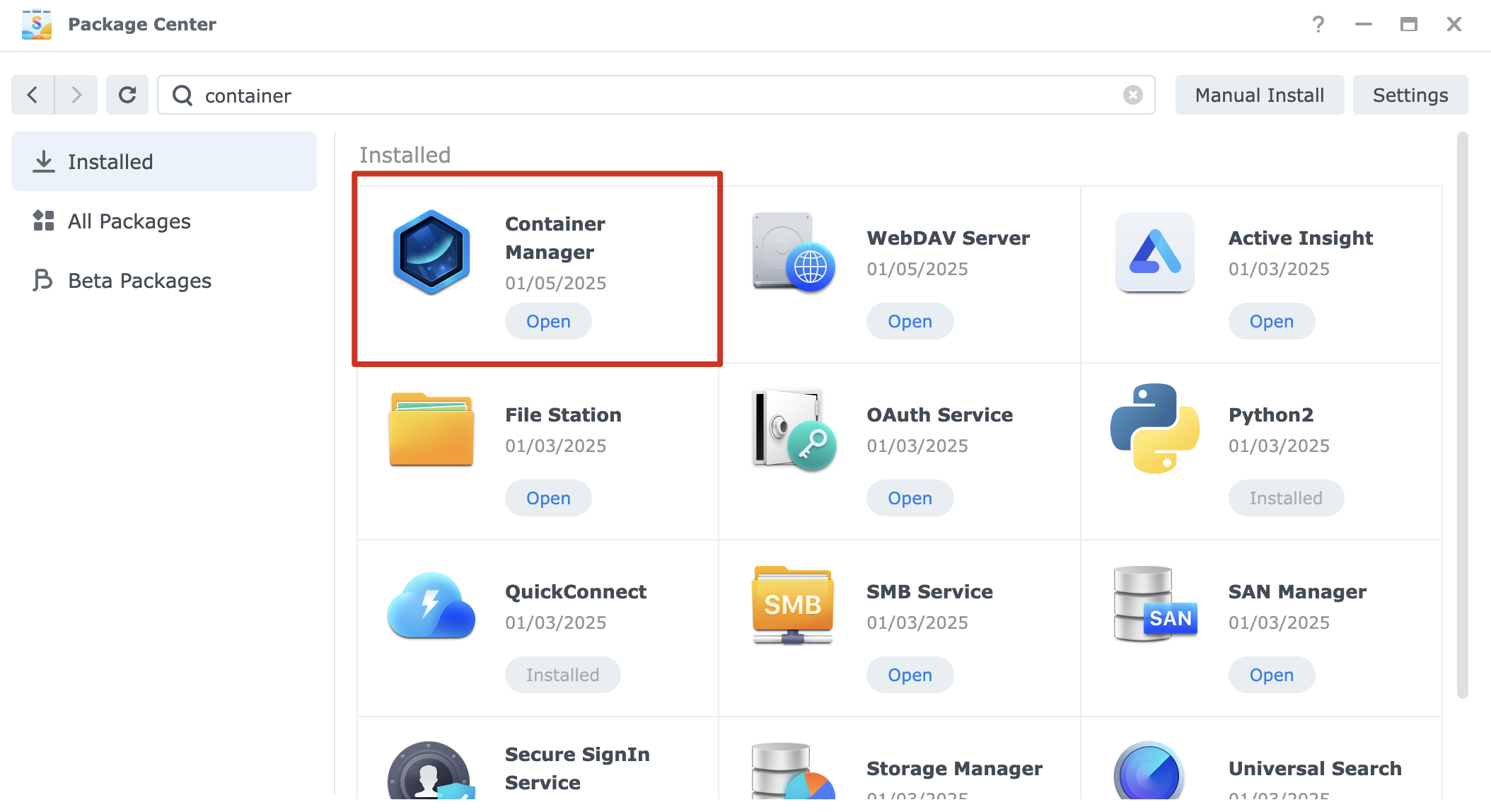
Task: Close the Package Center window
Action: pos(1454,24)
